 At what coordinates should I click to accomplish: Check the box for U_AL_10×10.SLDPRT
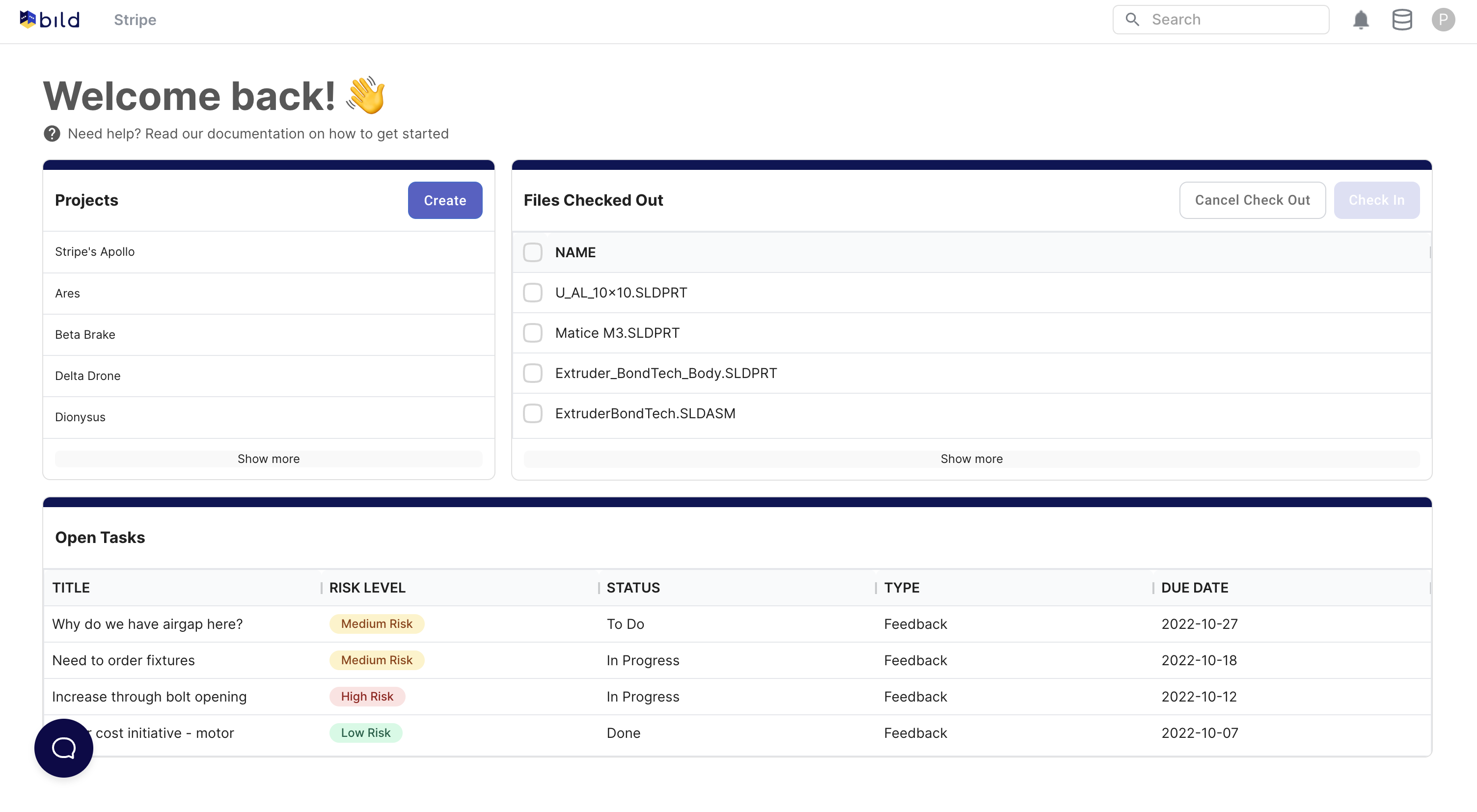pyautogui.click(x=533, y=293)
